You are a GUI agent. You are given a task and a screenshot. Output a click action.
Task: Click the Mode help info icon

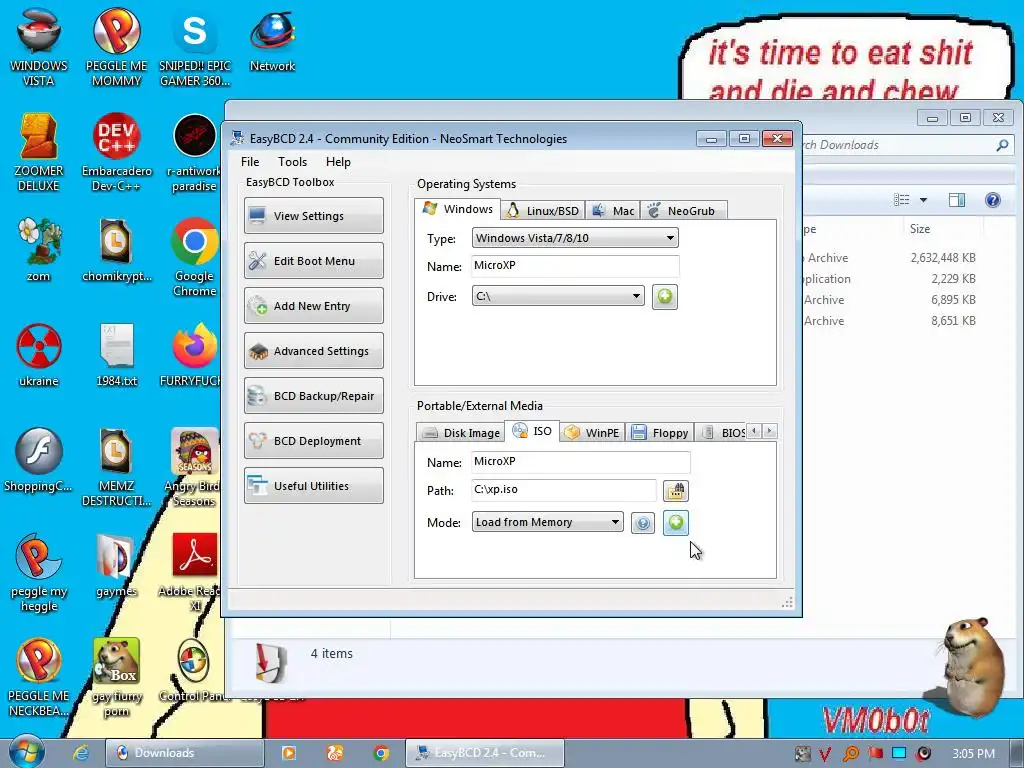click(643, 523)
